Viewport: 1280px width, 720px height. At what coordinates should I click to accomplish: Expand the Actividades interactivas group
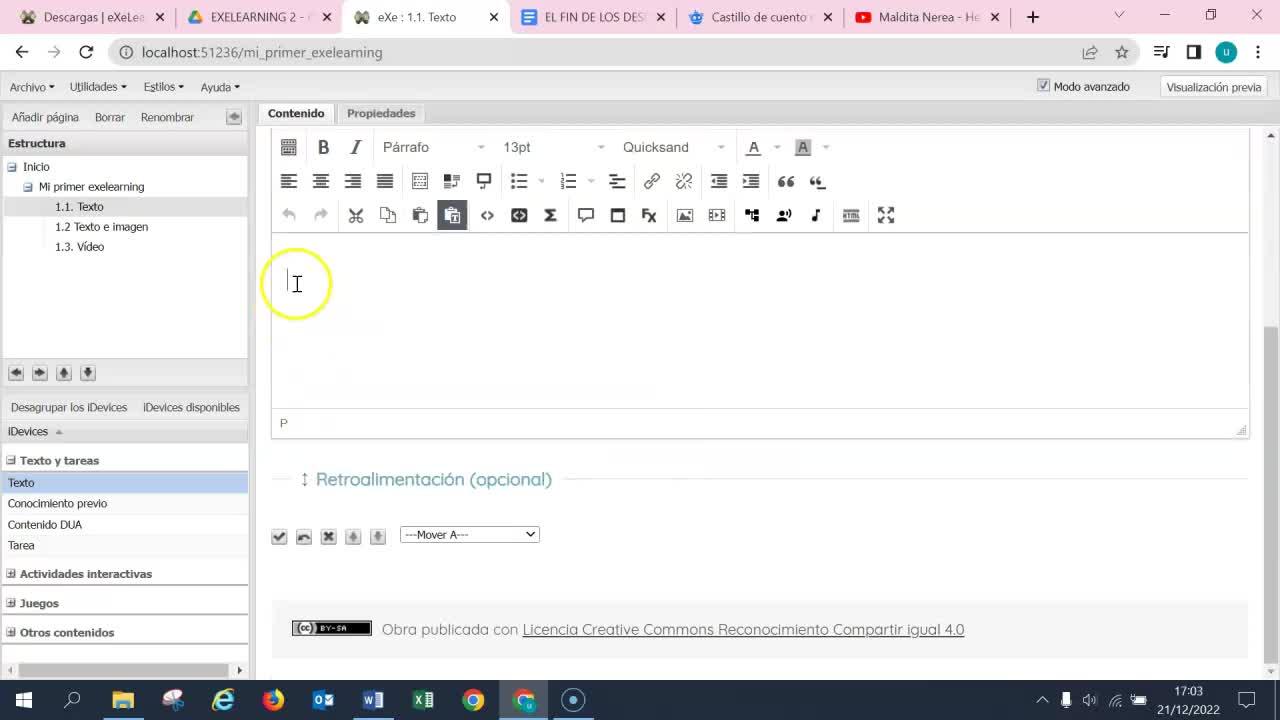(x=12, y=574)
